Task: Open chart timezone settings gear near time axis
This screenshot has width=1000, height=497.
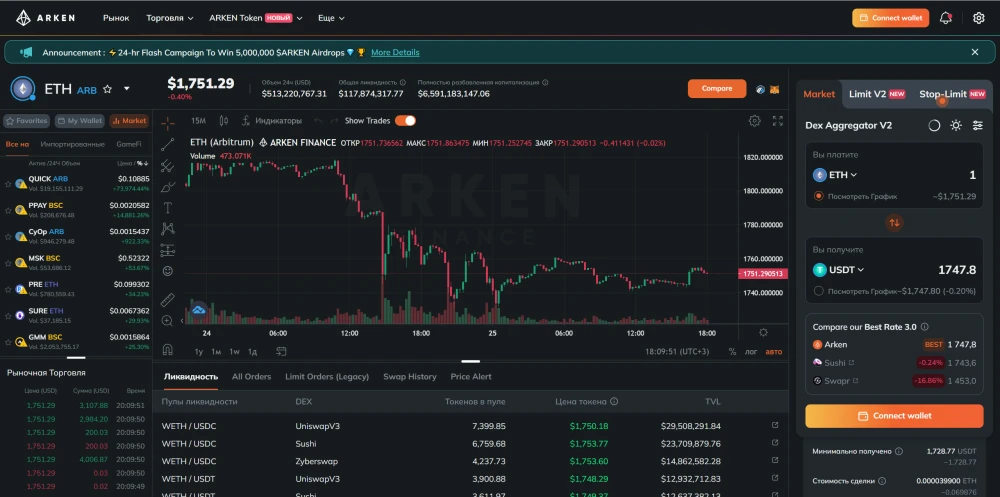Action: (763, 332)
